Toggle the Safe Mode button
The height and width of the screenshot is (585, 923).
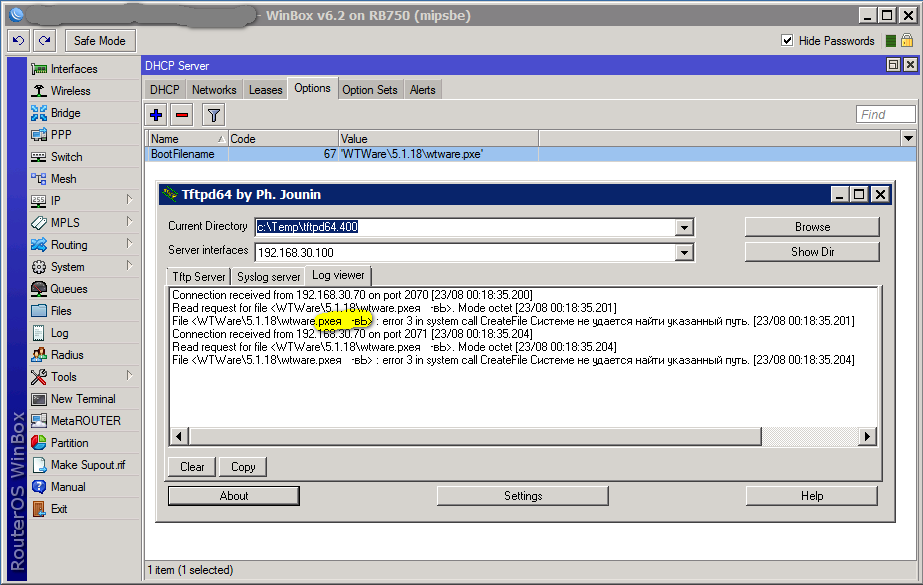pos(100,40)
